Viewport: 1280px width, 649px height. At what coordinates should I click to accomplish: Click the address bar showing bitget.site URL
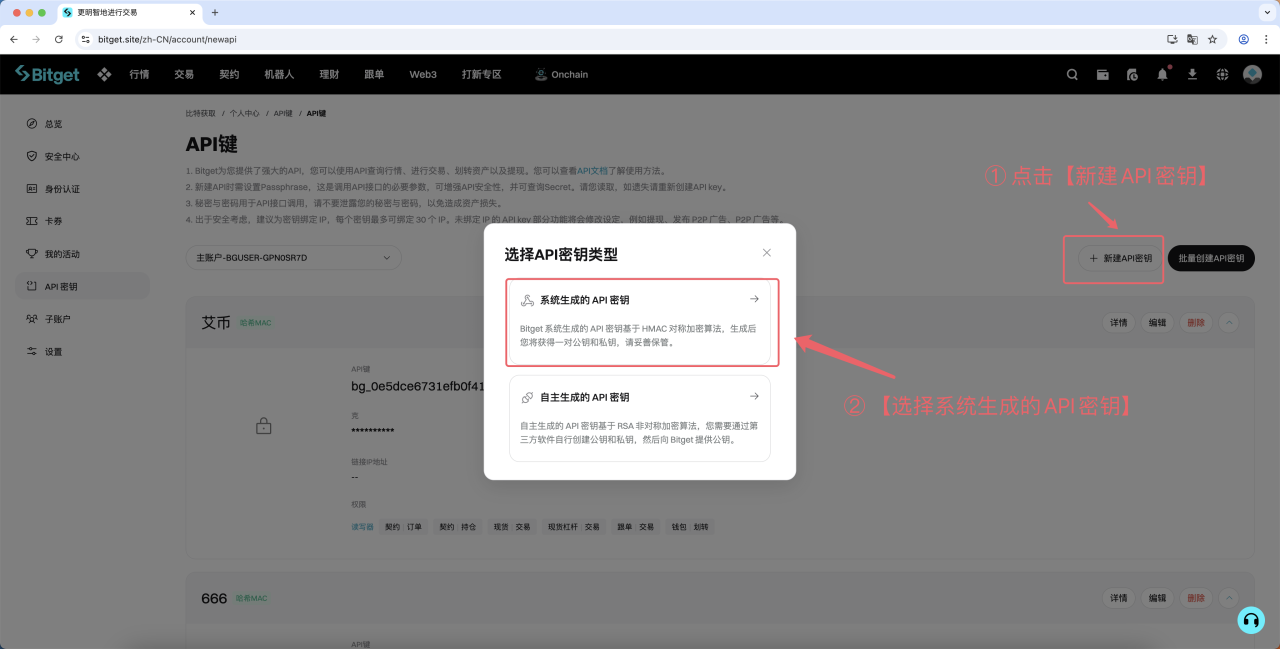620,39
